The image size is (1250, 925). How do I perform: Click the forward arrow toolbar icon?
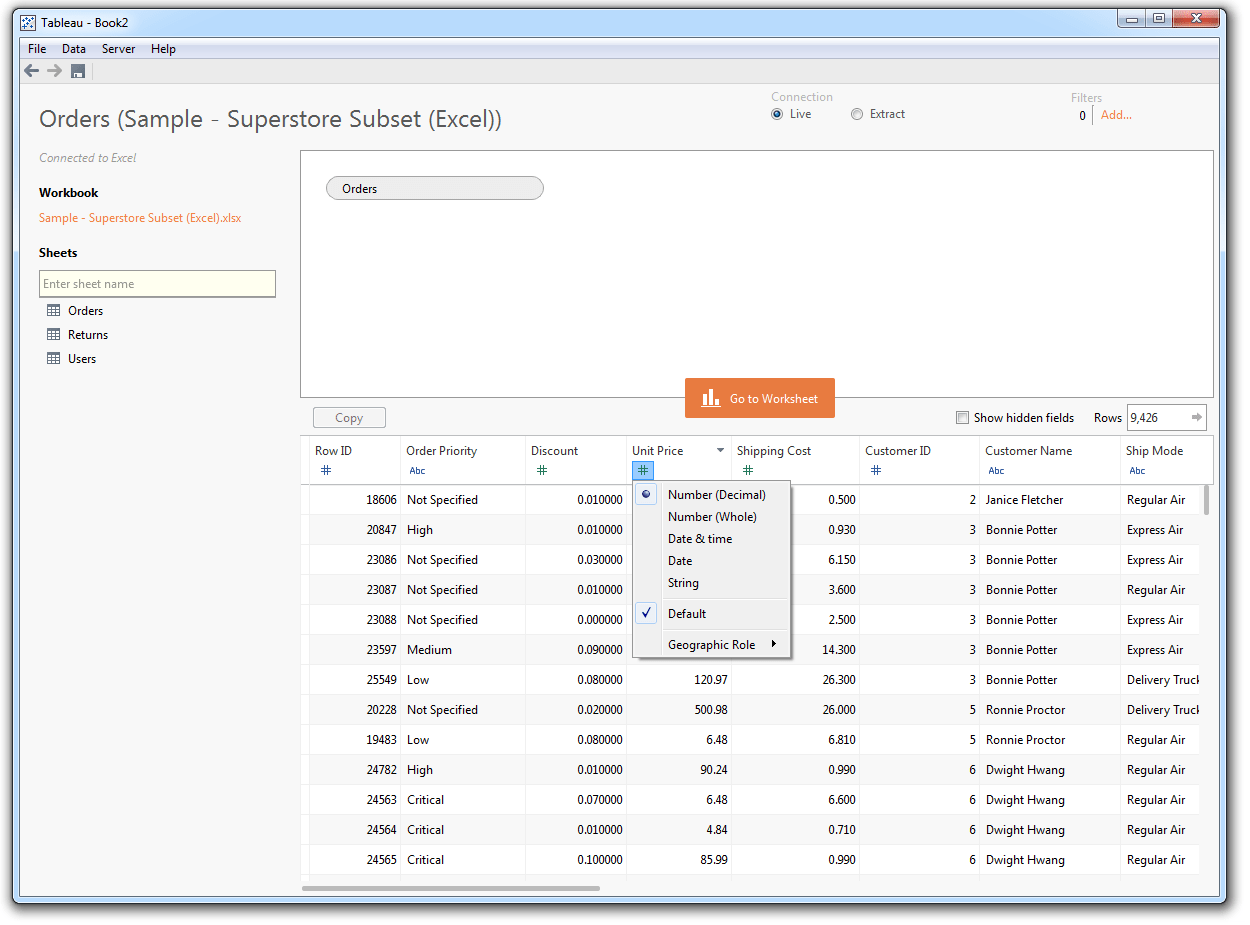(54, 71)
